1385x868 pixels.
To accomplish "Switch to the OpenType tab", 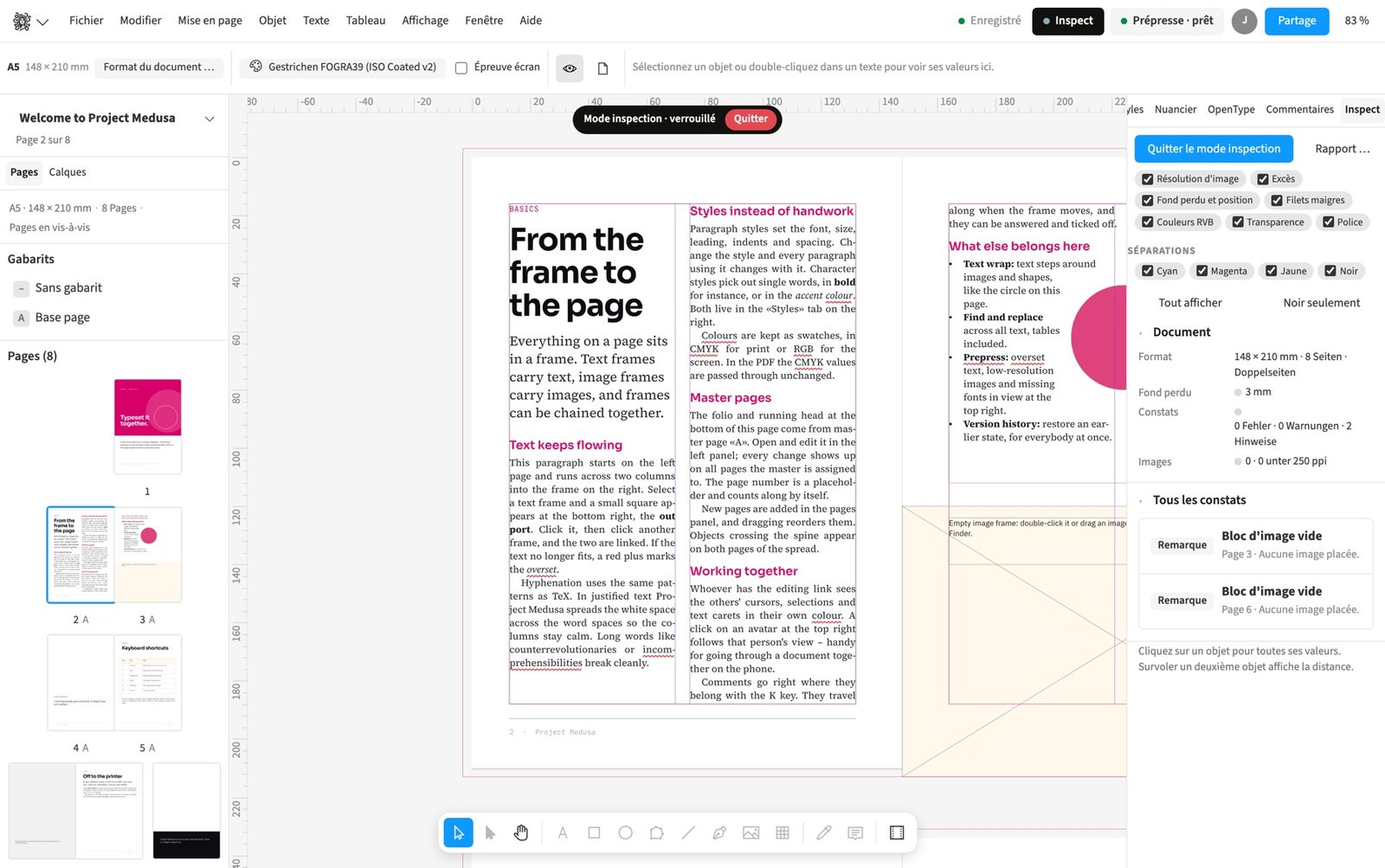I will click(1231, 109).
